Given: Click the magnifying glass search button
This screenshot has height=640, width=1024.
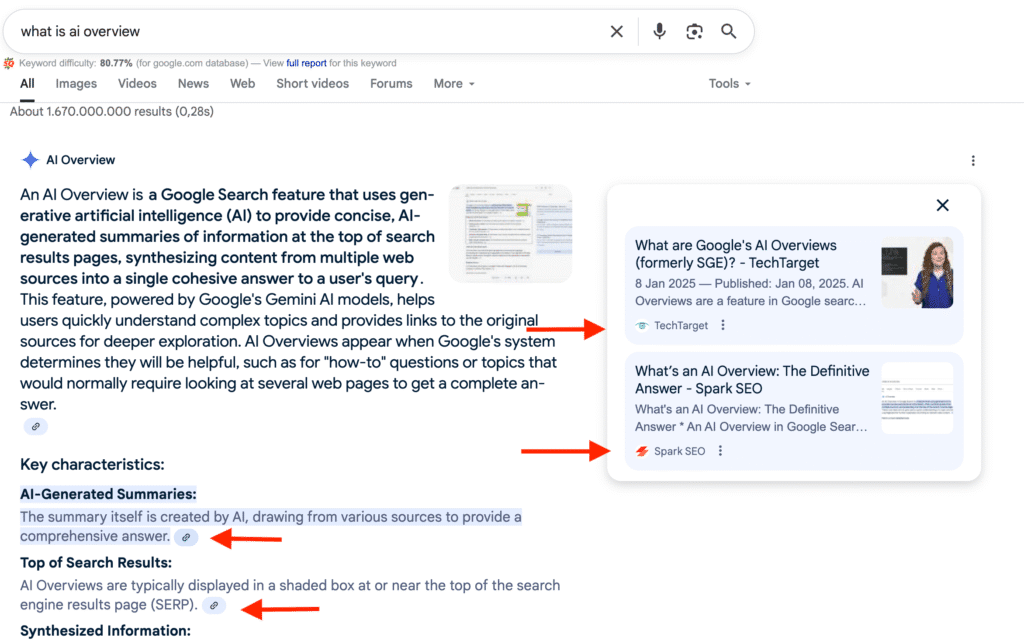Looking at the screenshot, I should pos(729,32).
